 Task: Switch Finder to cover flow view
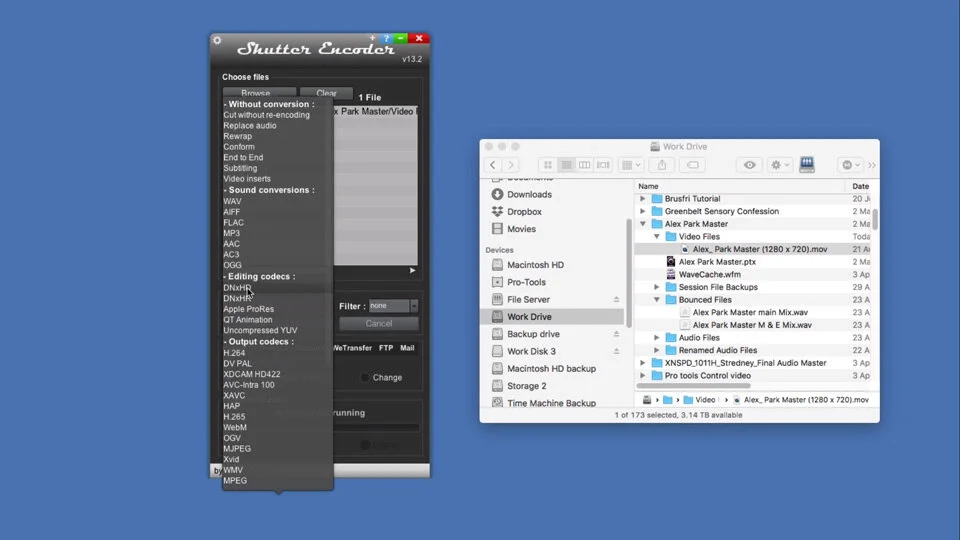tap(603, 165)
